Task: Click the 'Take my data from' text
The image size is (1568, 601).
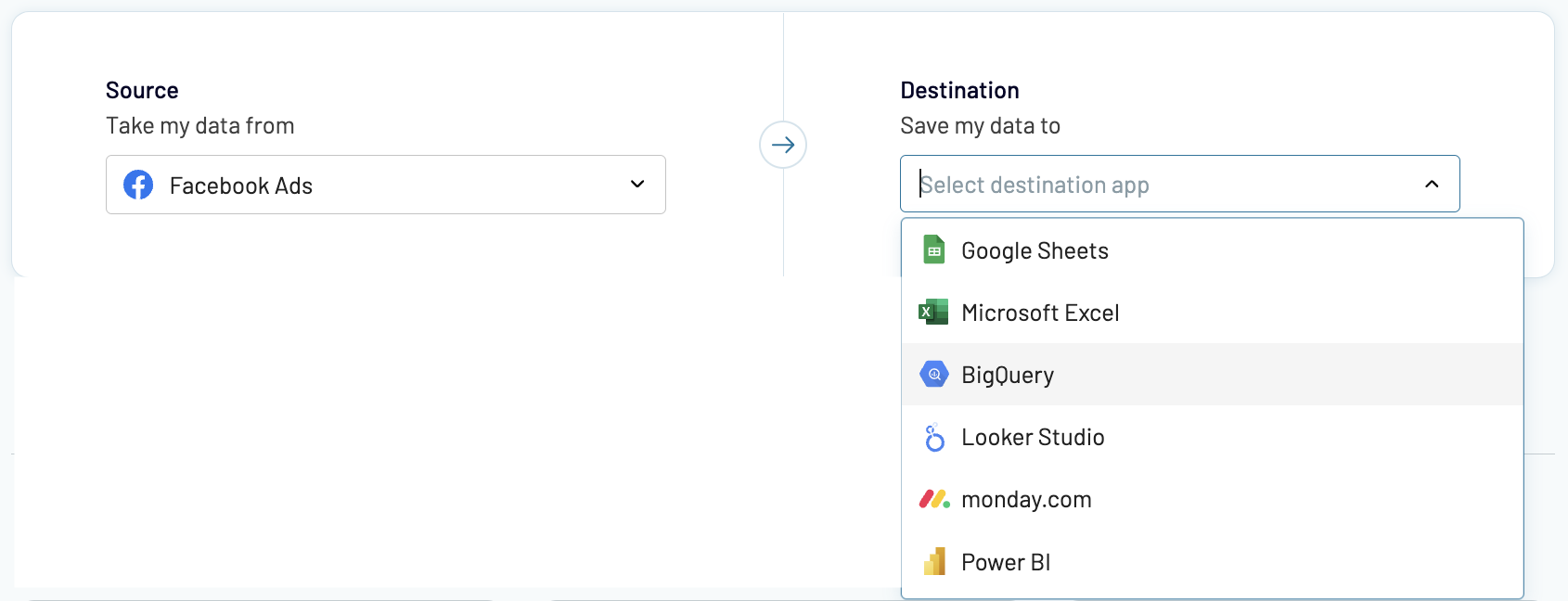Action: [200, 126]
